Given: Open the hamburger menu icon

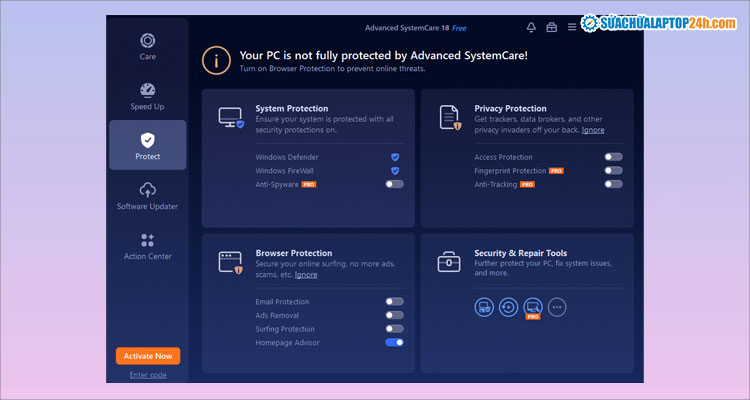Looking at the screenshot, I should [572, 27].
